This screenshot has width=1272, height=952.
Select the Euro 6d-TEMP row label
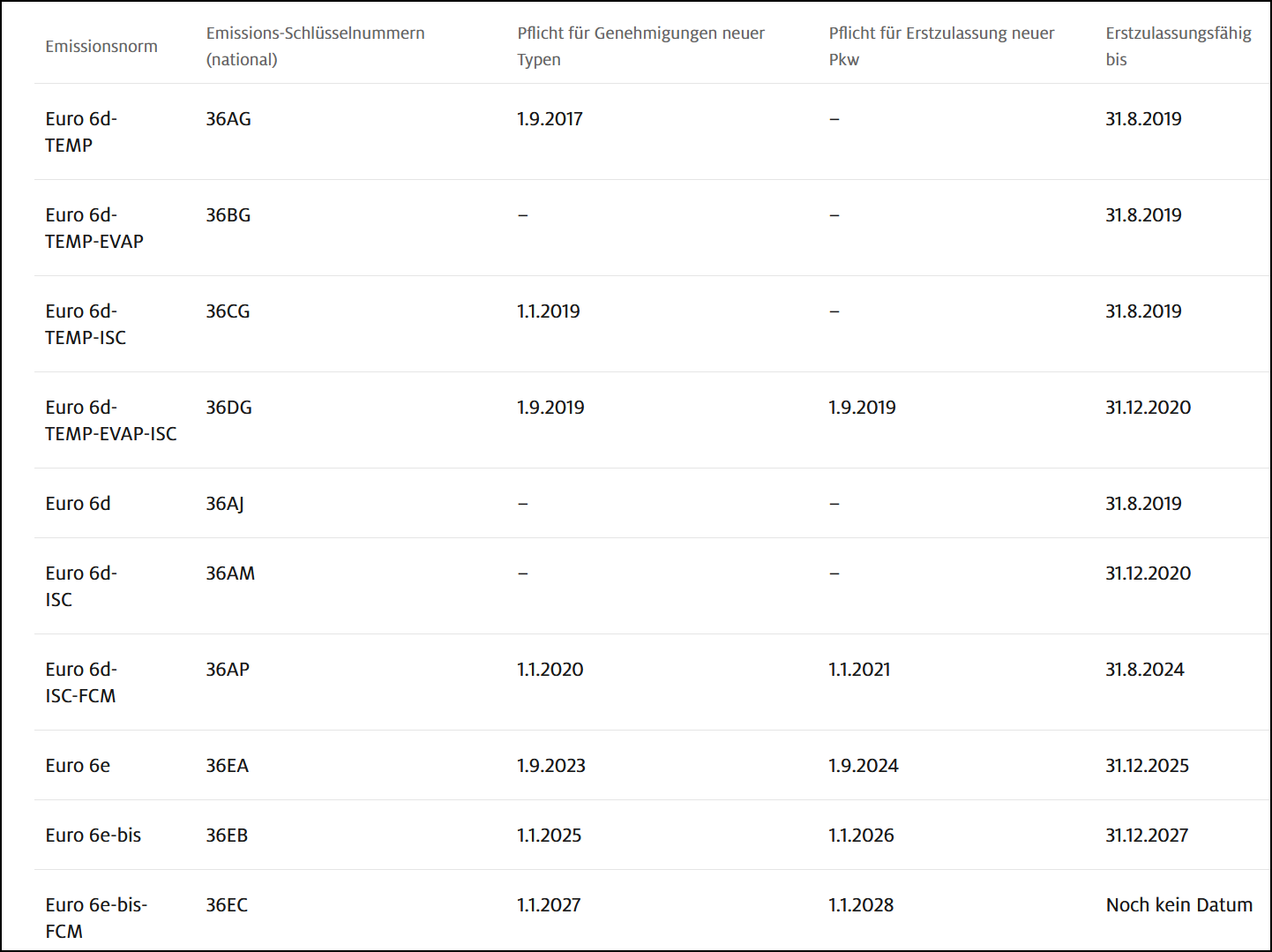click(x=81, y=131)
